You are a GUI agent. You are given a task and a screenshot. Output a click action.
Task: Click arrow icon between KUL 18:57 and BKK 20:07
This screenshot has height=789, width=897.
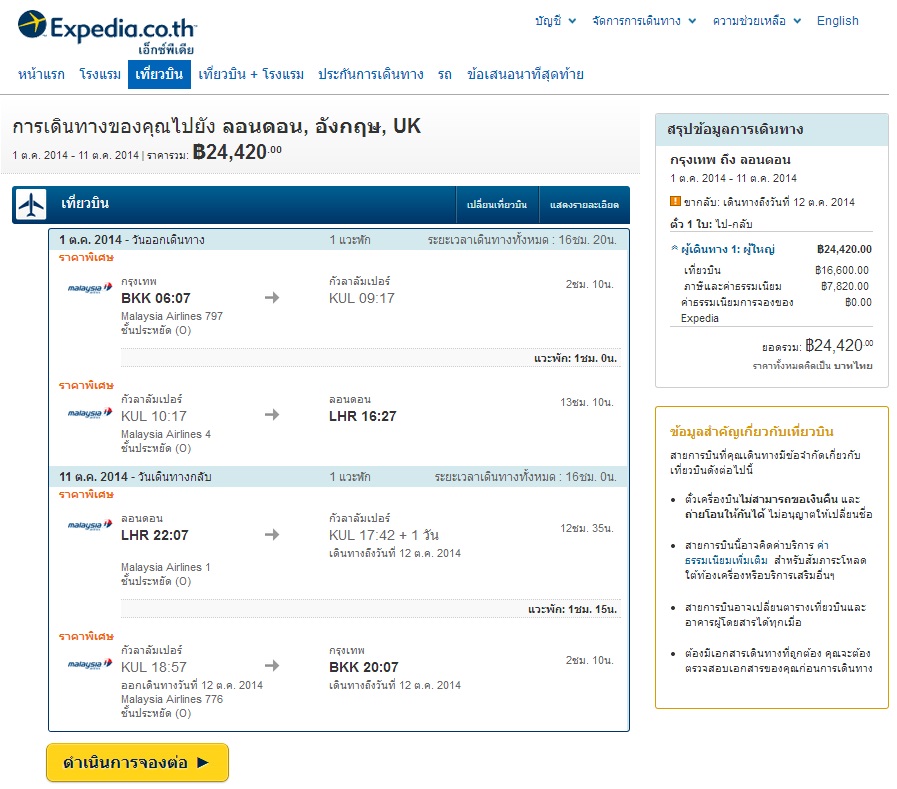coord(272,666)
